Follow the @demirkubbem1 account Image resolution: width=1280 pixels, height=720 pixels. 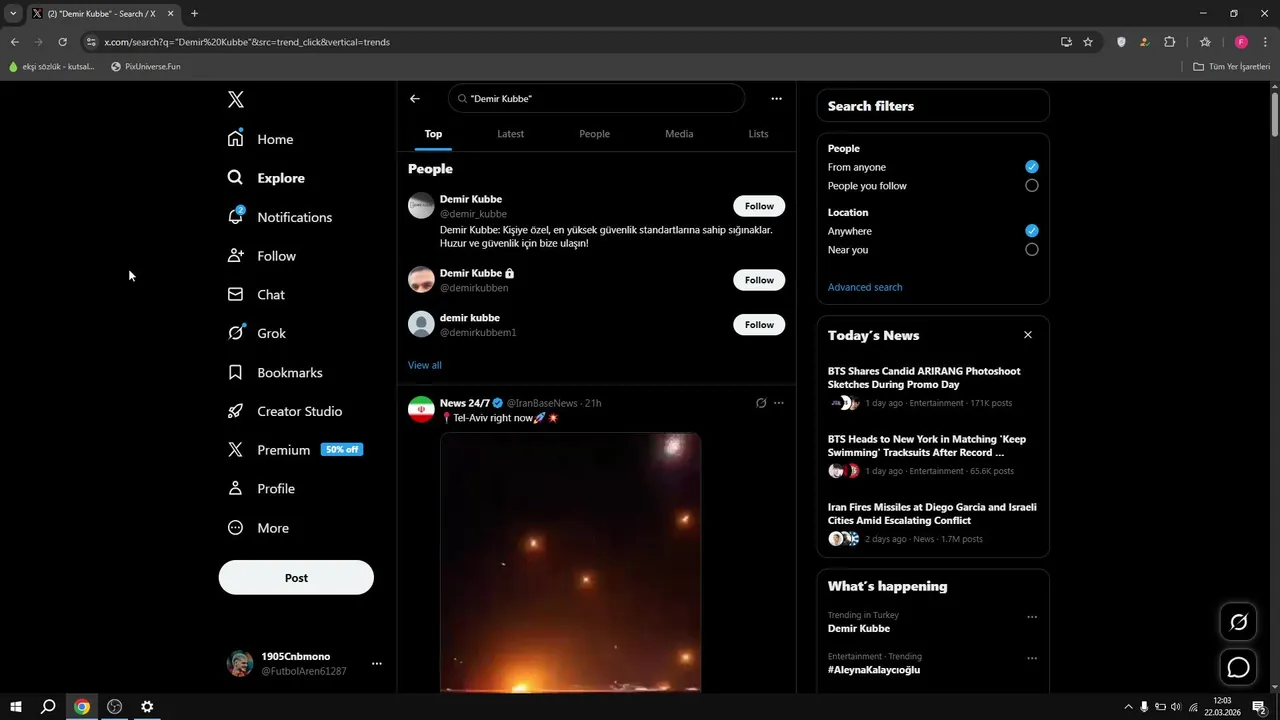pyautogui.click(x=759, y=325)
